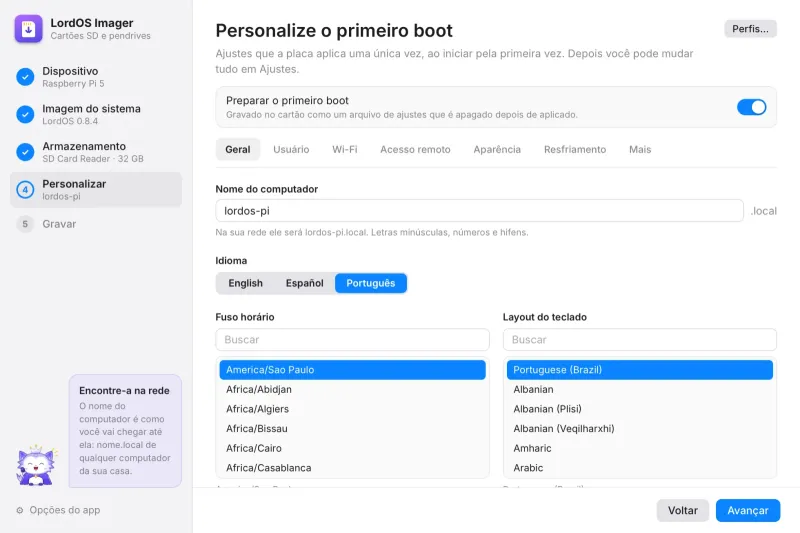
Task: Choose Español as the language
Action: (304, 283)
